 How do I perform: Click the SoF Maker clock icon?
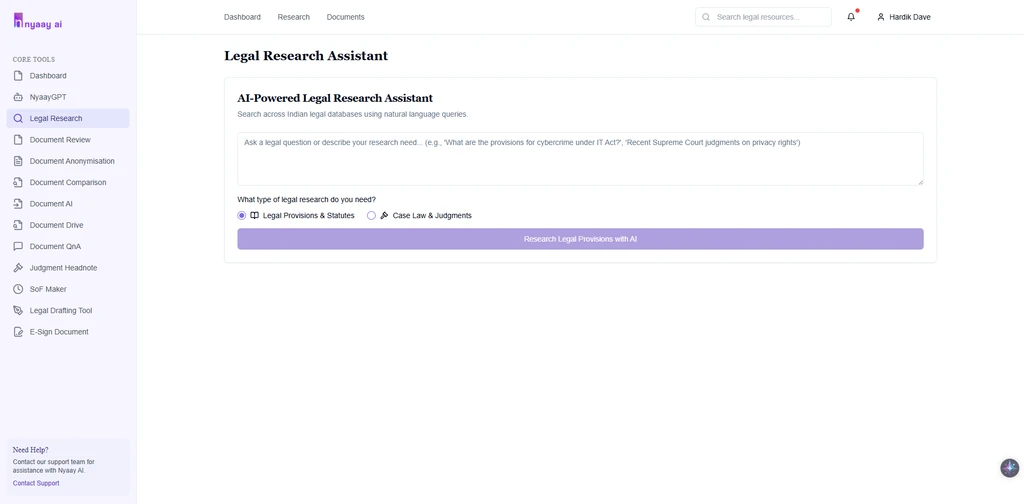tap(18, 289)
